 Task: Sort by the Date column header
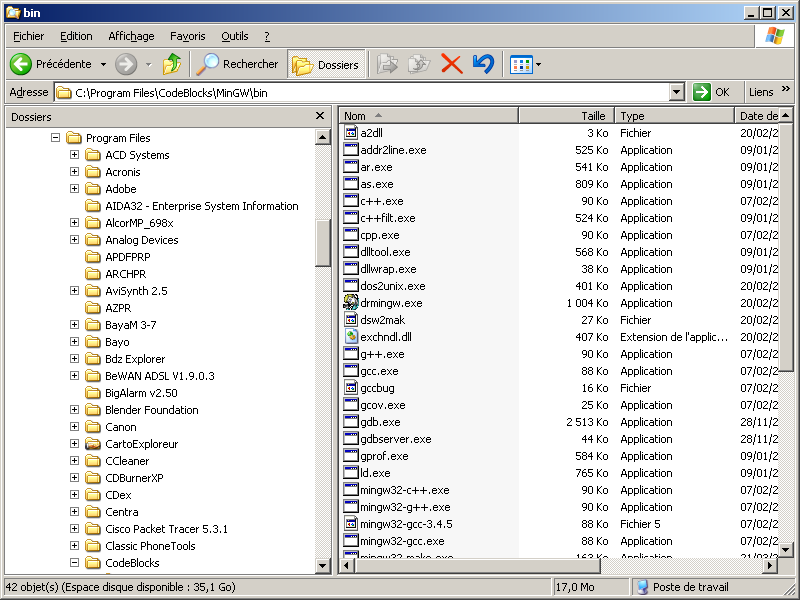(758, 116)
